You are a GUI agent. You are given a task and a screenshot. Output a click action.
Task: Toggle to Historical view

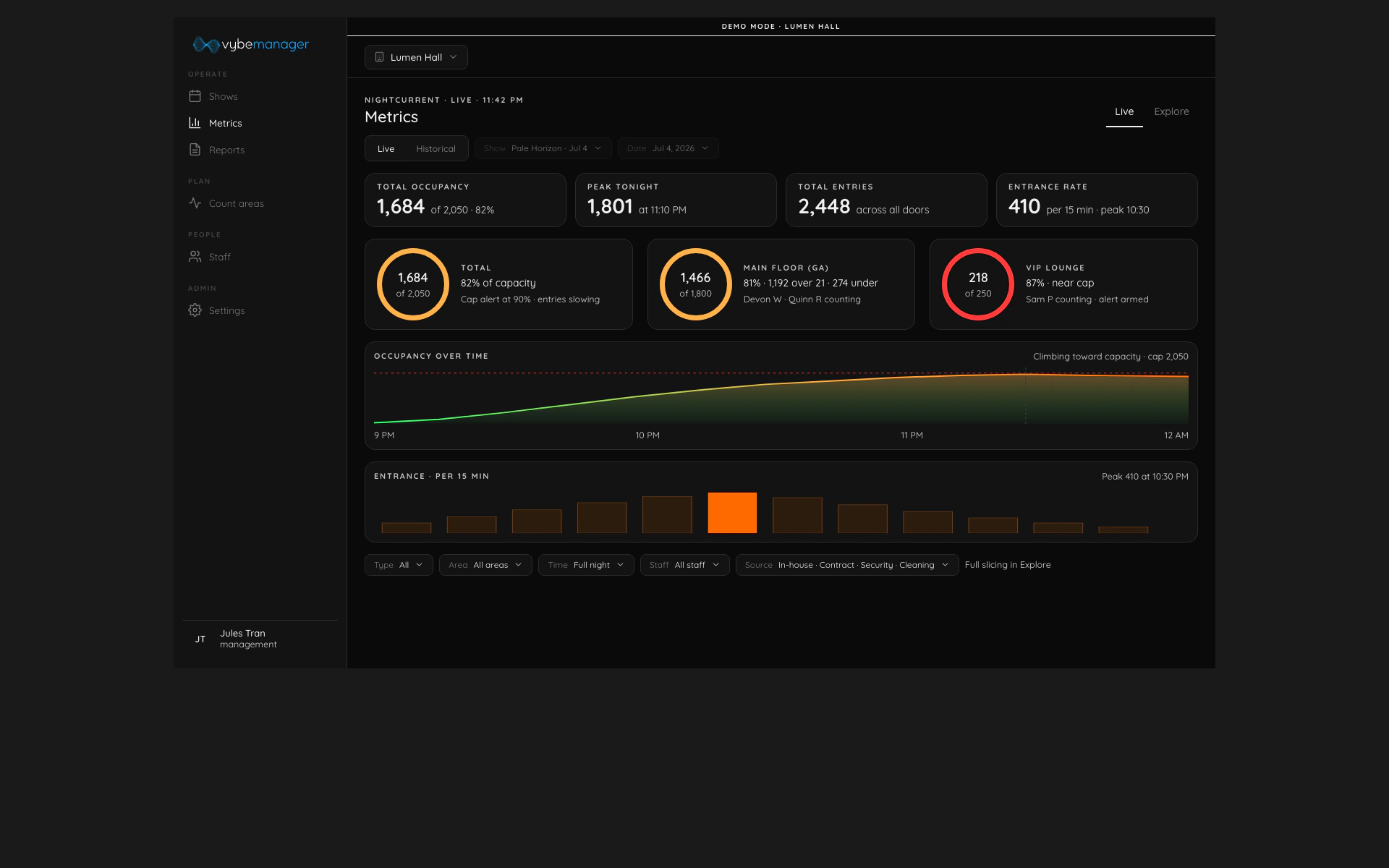436,148
